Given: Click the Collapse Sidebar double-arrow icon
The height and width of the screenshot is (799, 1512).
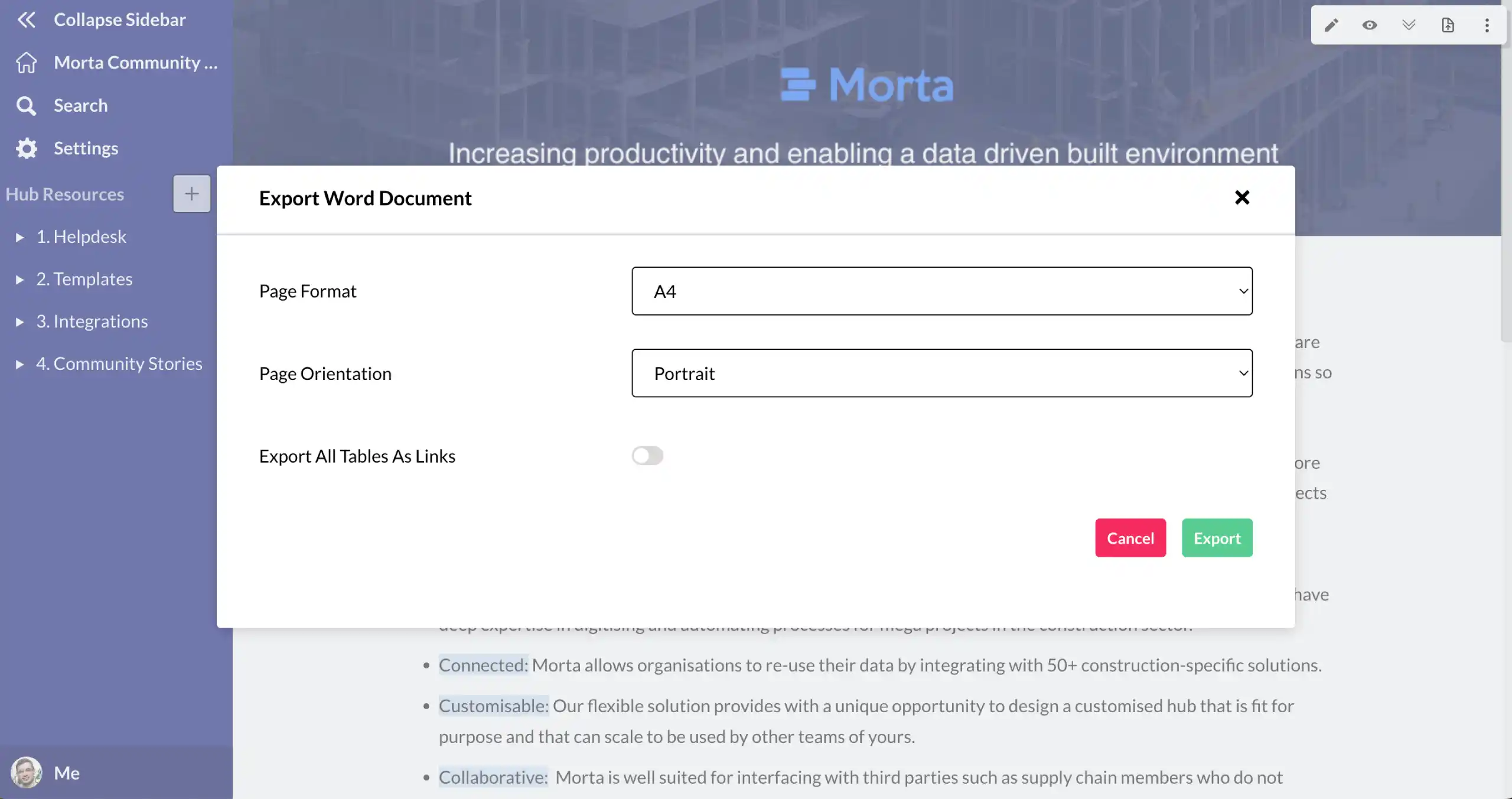Looking at the screenshot, I should point(26,20).
